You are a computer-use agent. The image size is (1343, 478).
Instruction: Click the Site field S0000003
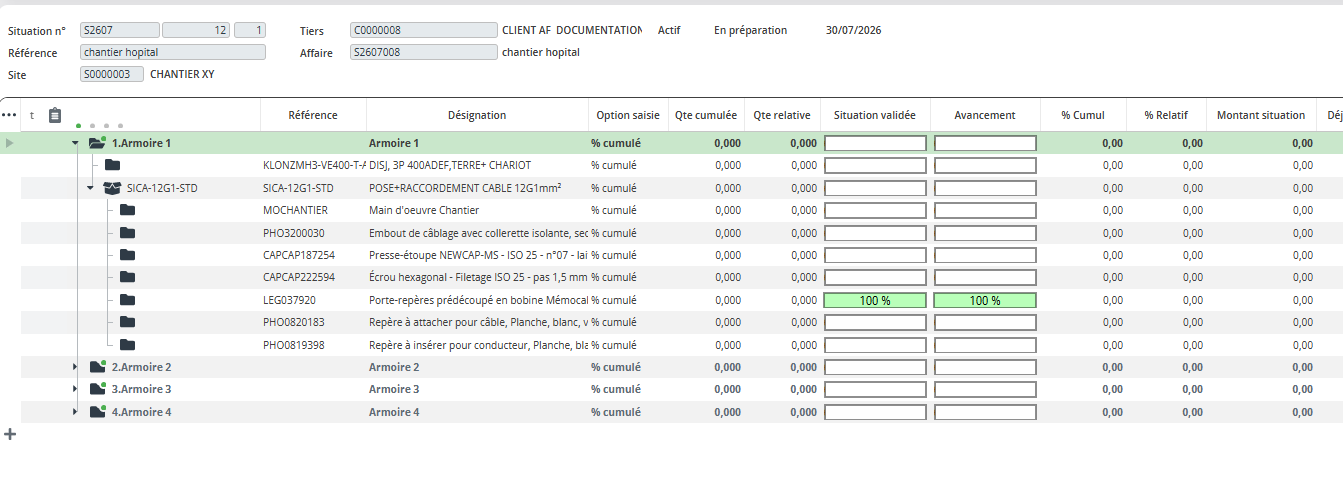112,74
